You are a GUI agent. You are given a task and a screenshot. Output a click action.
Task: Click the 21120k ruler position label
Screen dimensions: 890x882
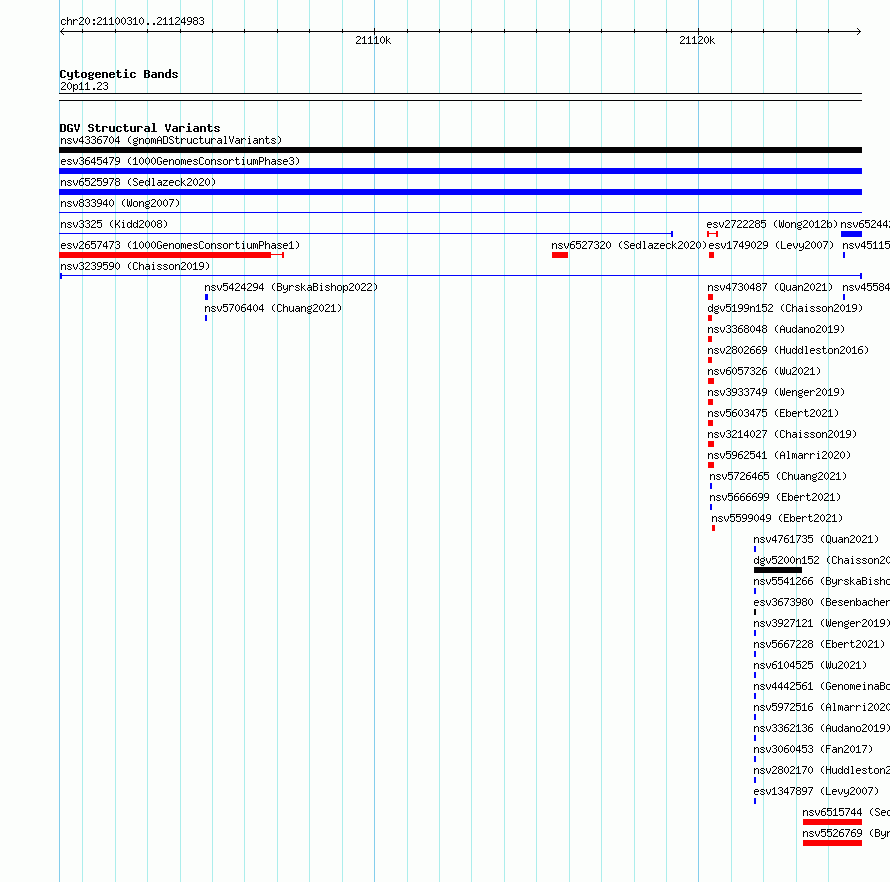click(697, 40)
